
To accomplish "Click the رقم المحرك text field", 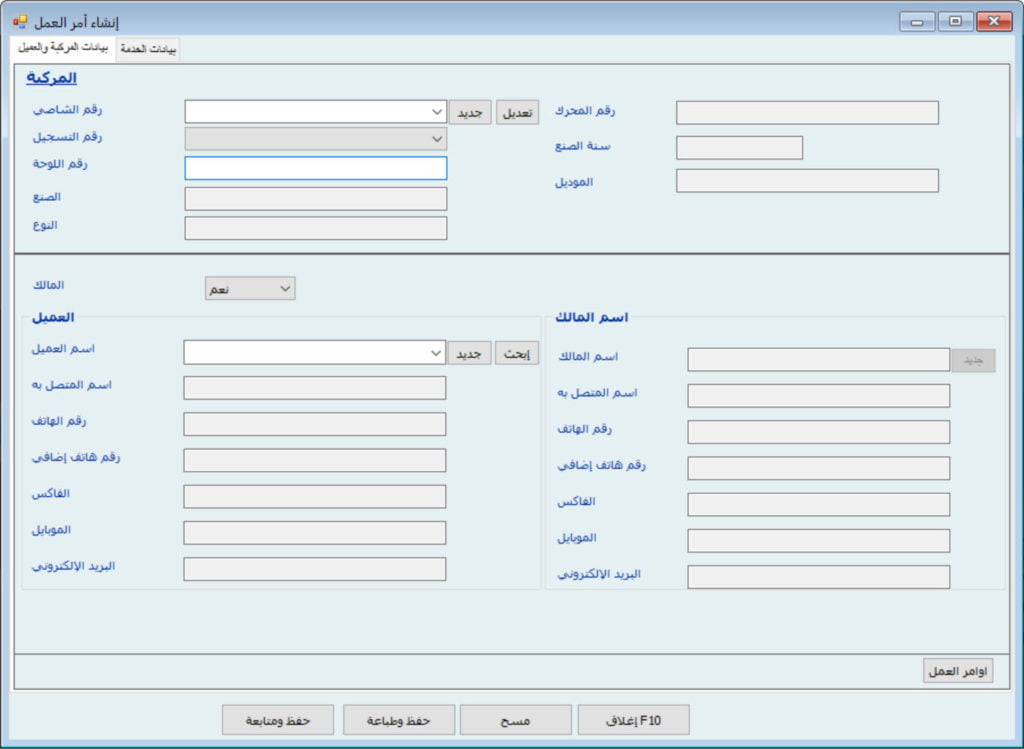I will [x=807, y=113].
